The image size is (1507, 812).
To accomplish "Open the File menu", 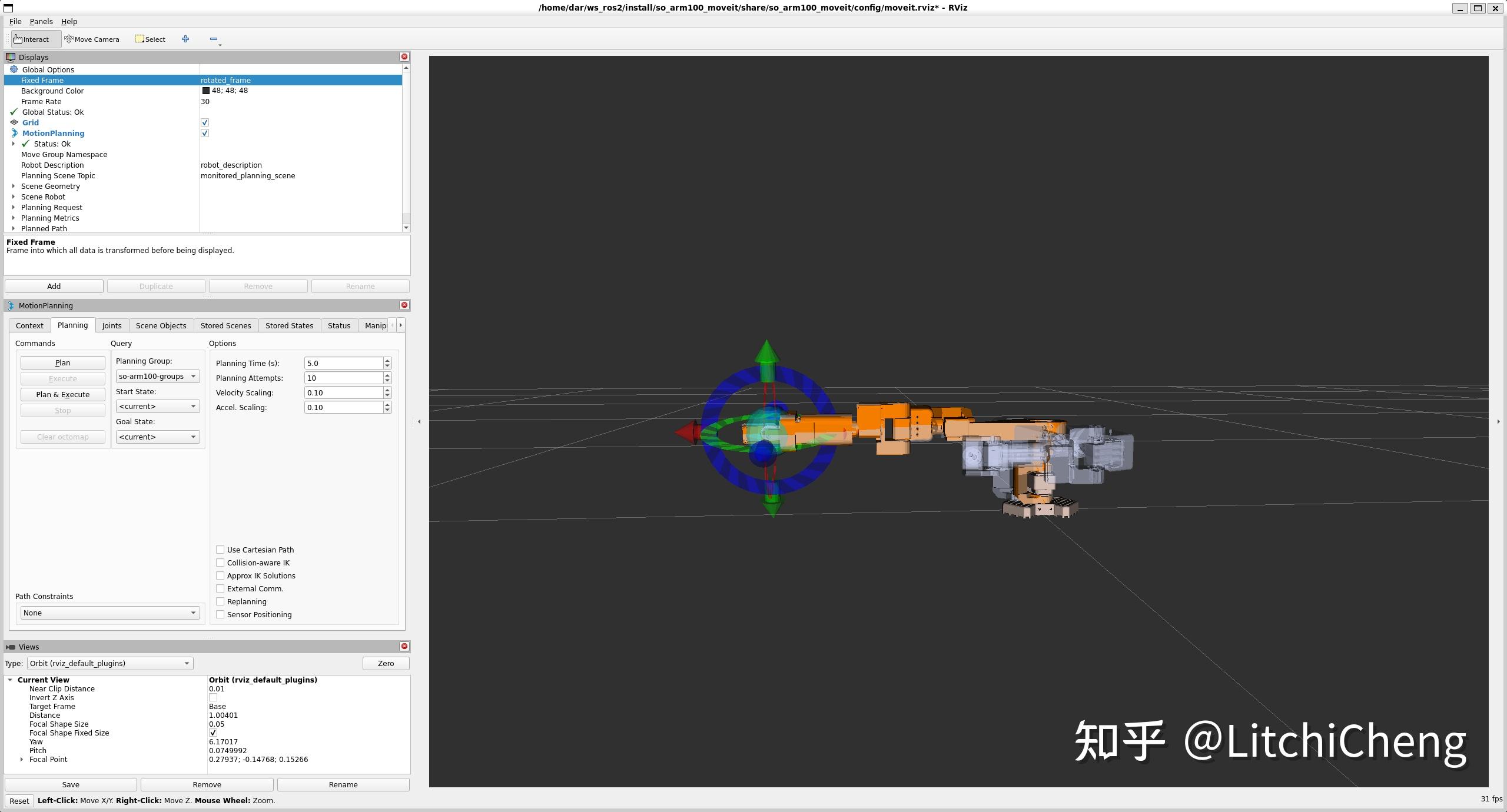I will click(15, 21).
